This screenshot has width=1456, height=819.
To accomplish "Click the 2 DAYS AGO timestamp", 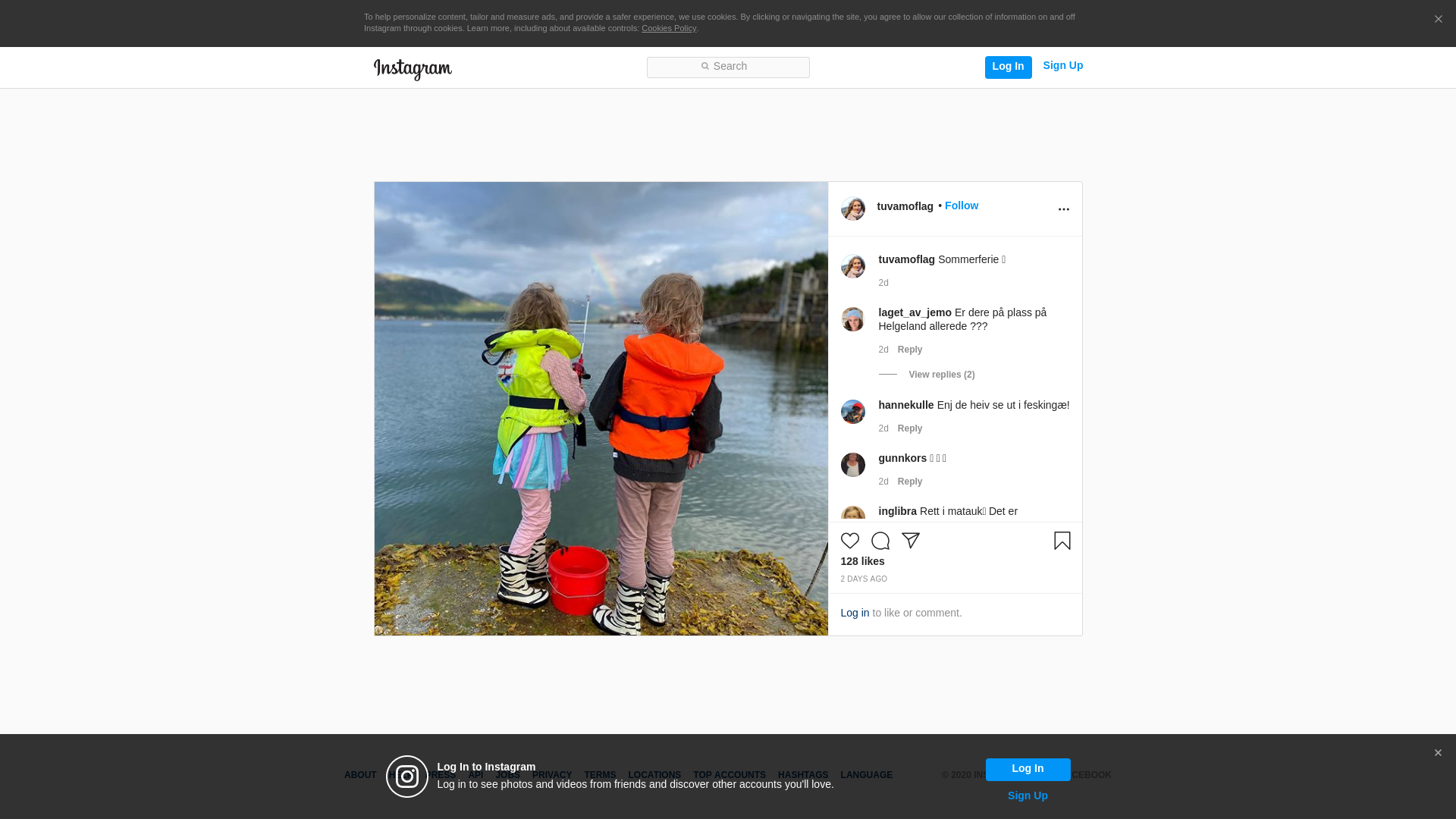I will tap(864, 579).
